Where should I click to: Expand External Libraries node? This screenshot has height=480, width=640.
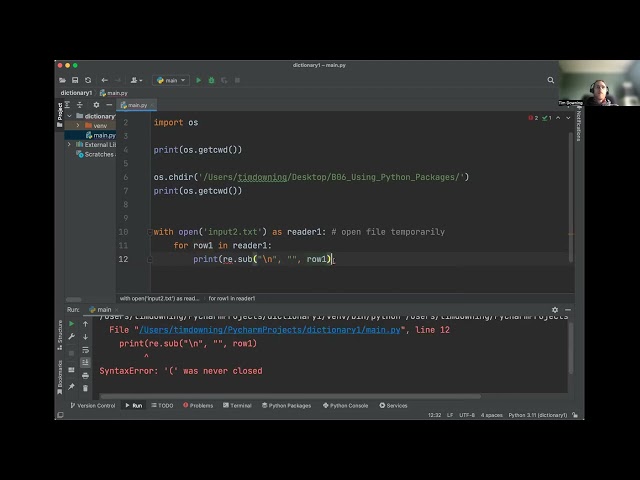click(x=69, y=144)
